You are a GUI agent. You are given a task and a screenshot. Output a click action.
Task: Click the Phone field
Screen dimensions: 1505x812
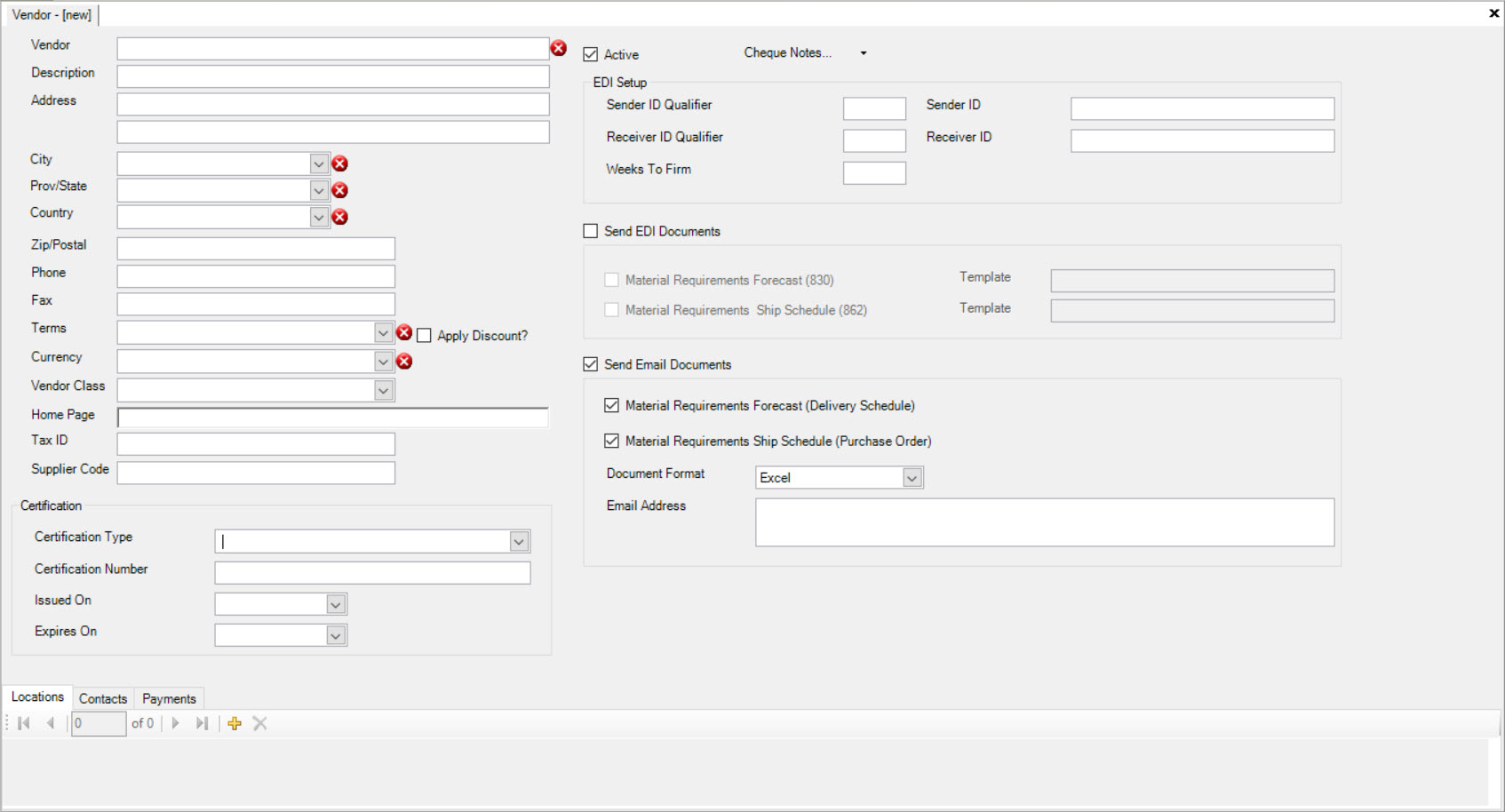tap(256, 276)
